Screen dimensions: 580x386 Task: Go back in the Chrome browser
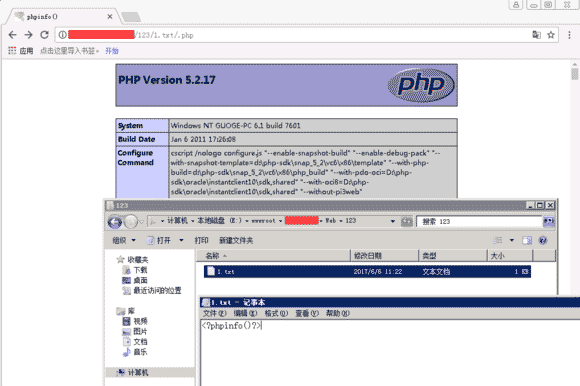(13, 35)
